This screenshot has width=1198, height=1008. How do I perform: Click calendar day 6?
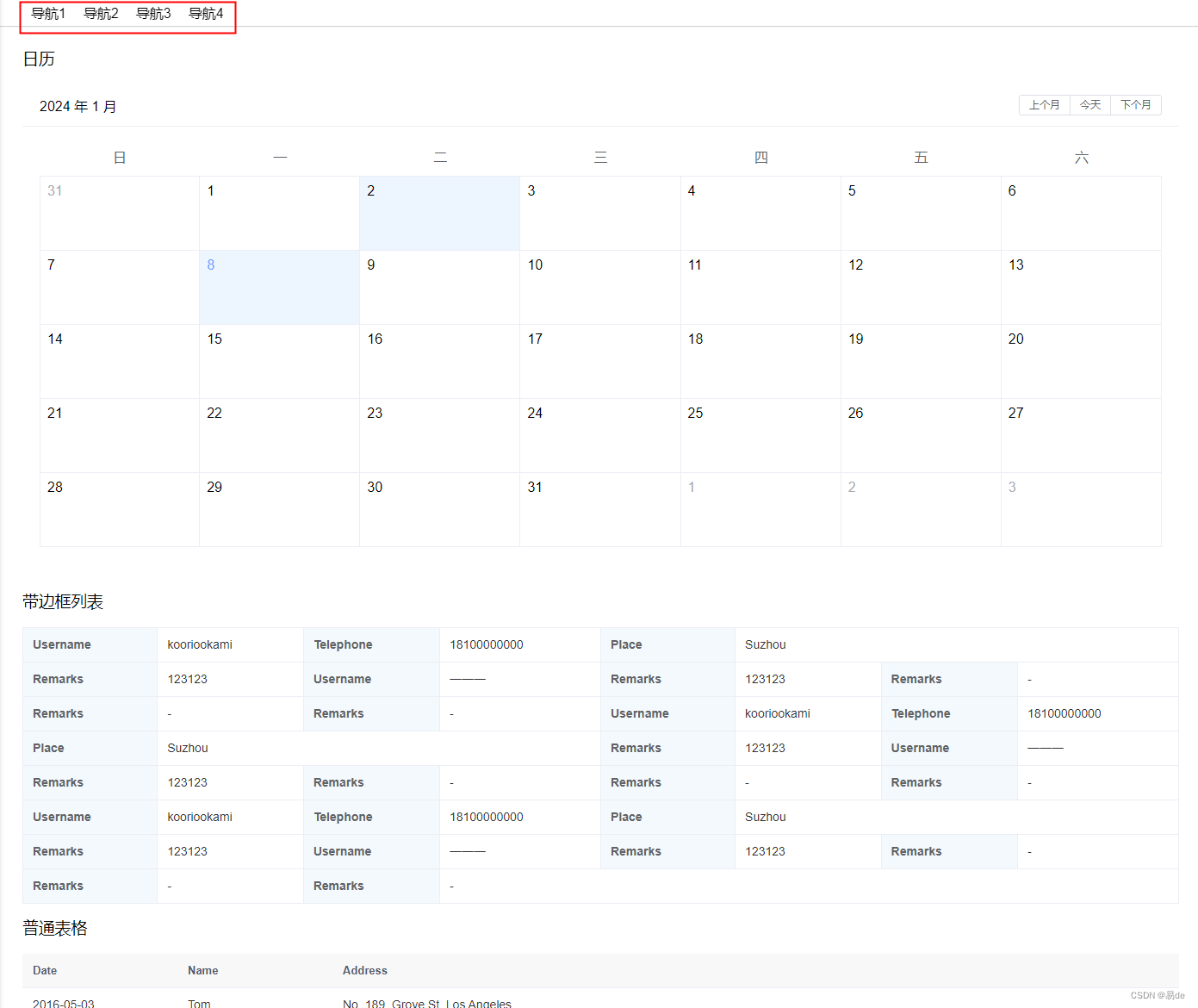[x=1081, y=214]
